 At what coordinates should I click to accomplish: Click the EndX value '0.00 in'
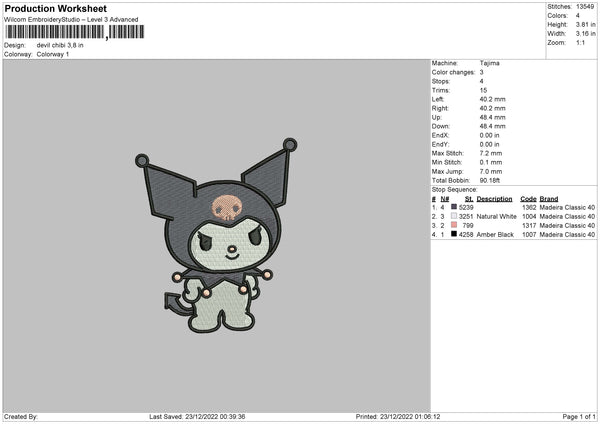point(489,135)
